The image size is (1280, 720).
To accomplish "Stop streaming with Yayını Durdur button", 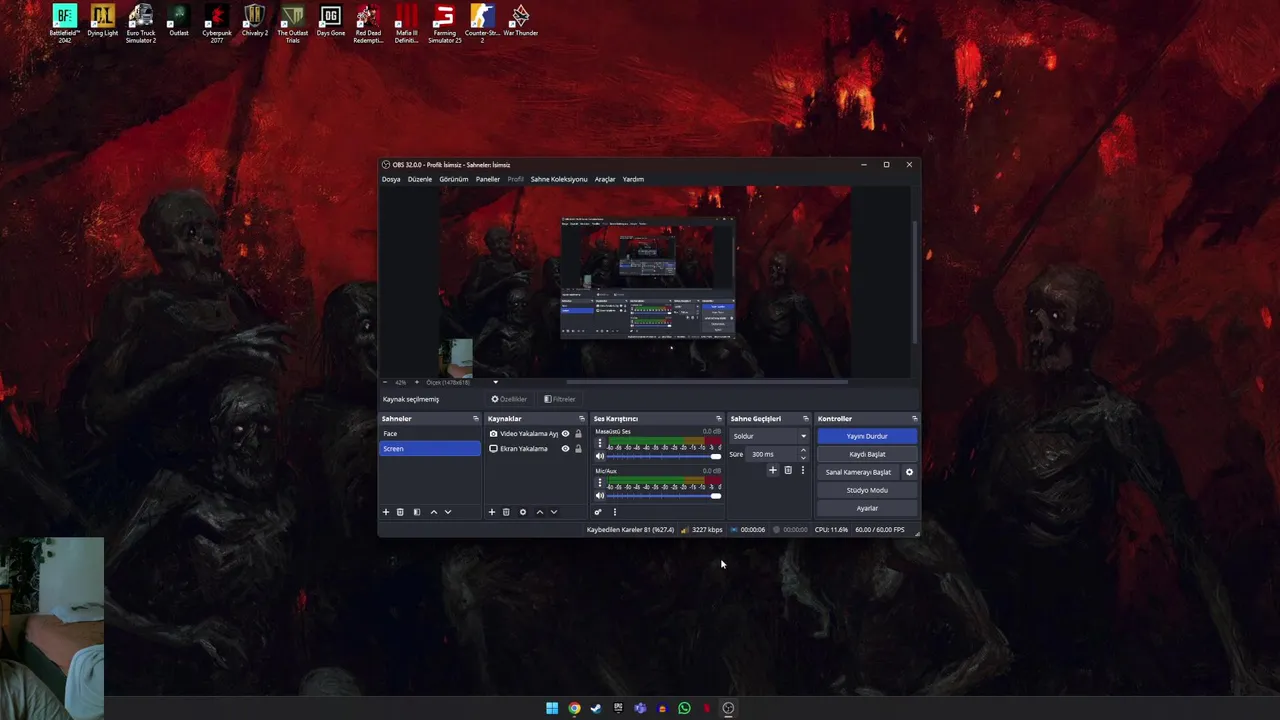I will pyautogui.click(x=867, y=436).
